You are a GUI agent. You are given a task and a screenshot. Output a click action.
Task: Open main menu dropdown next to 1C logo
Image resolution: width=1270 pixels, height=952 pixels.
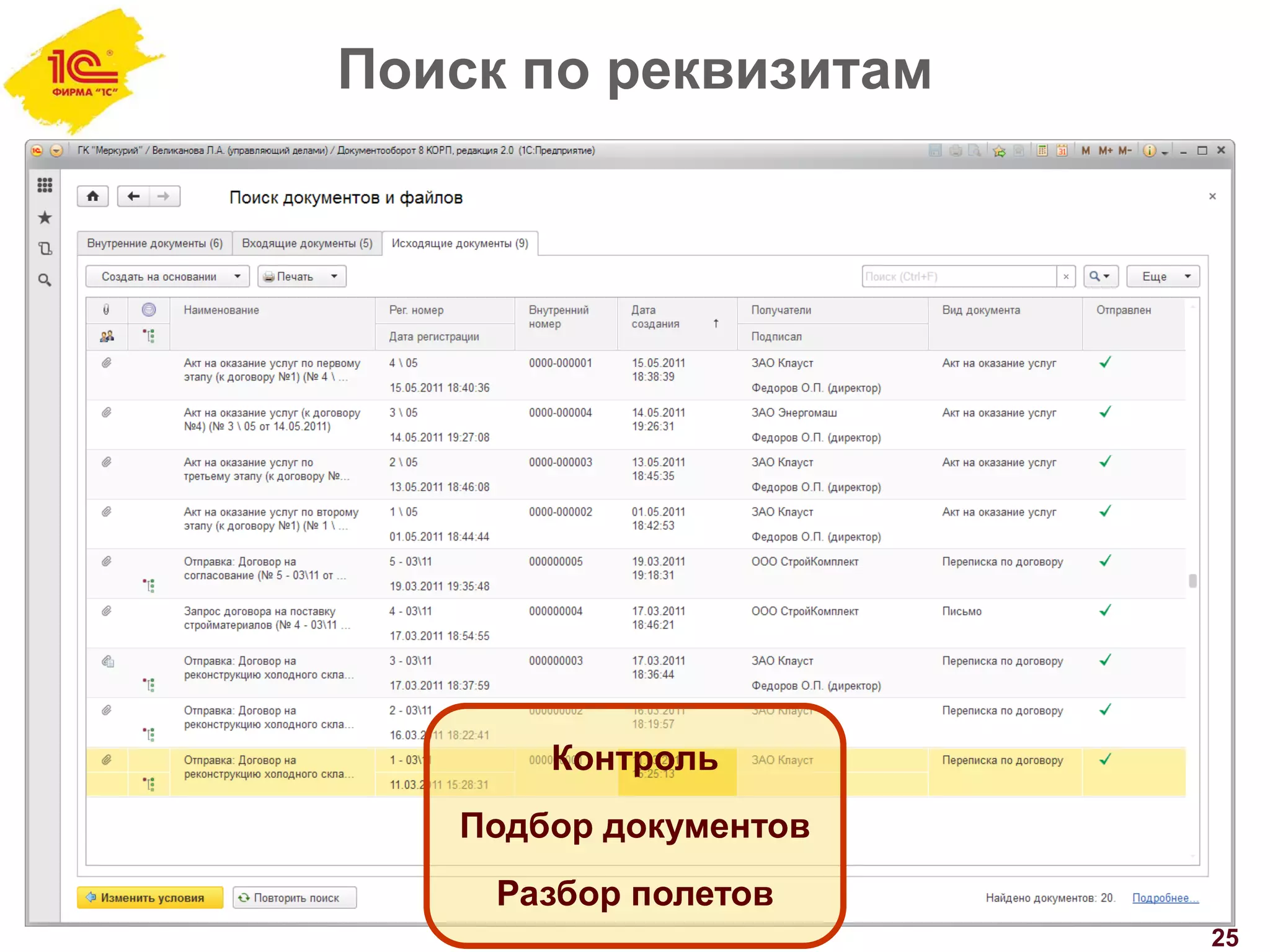(56, 151)
